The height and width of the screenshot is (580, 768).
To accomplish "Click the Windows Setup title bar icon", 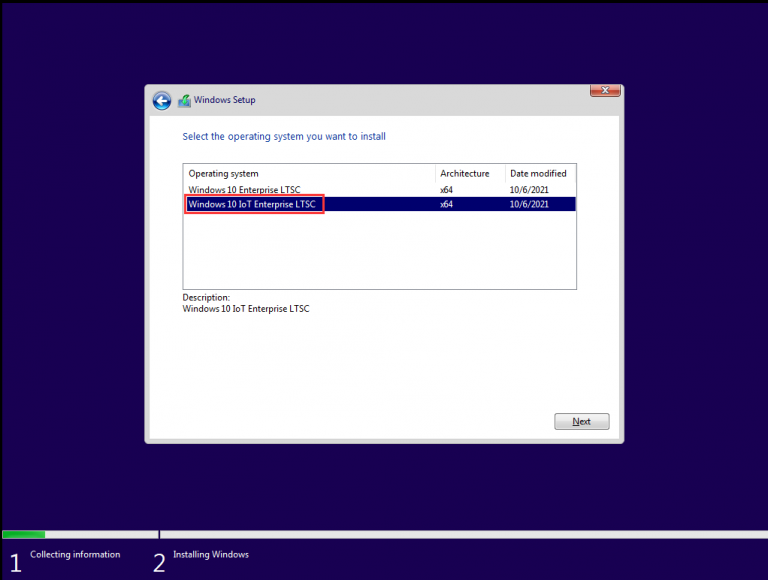I will click(184, 100).
